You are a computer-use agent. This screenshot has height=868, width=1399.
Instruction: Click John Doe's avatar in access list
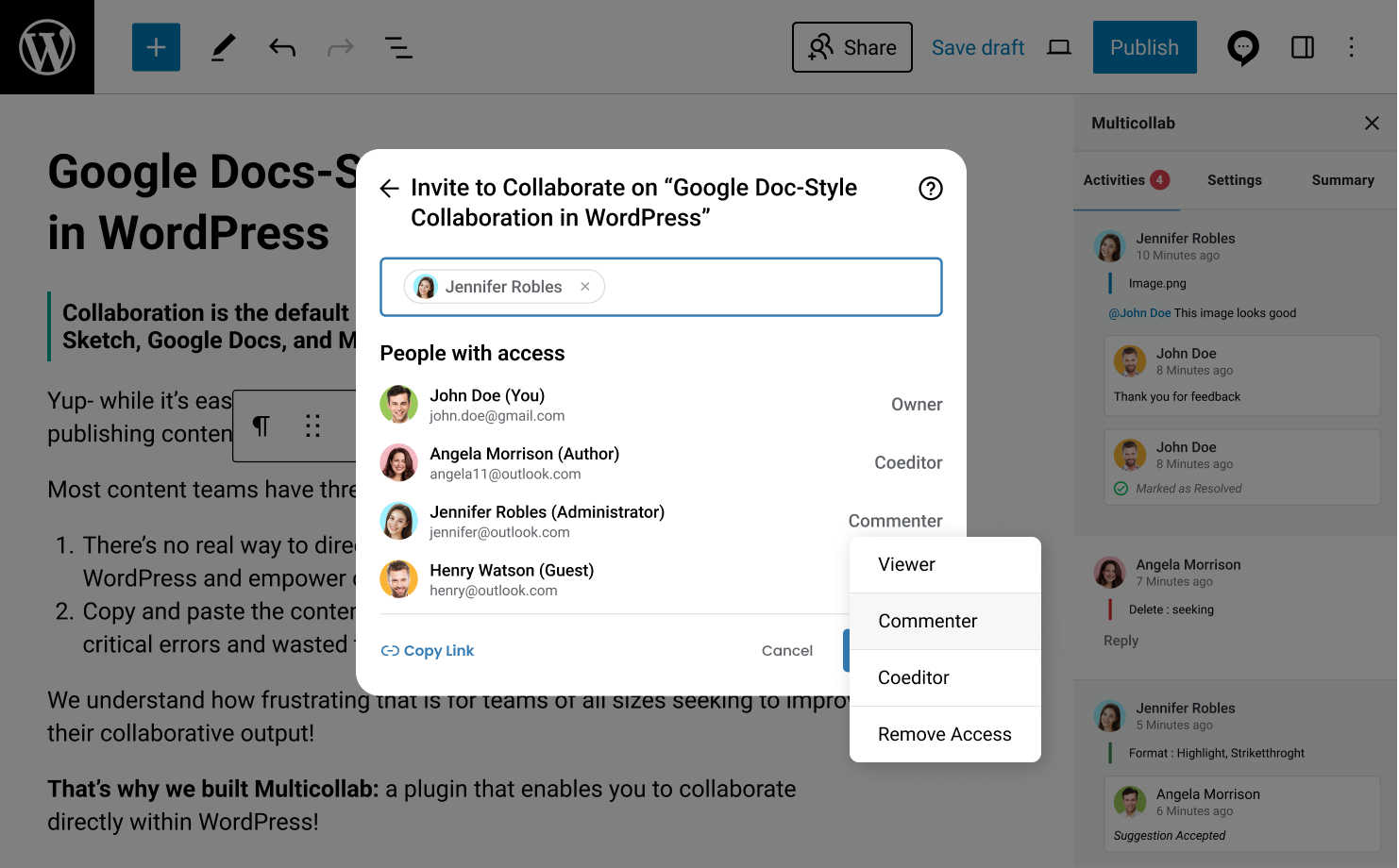coord(398,405)
